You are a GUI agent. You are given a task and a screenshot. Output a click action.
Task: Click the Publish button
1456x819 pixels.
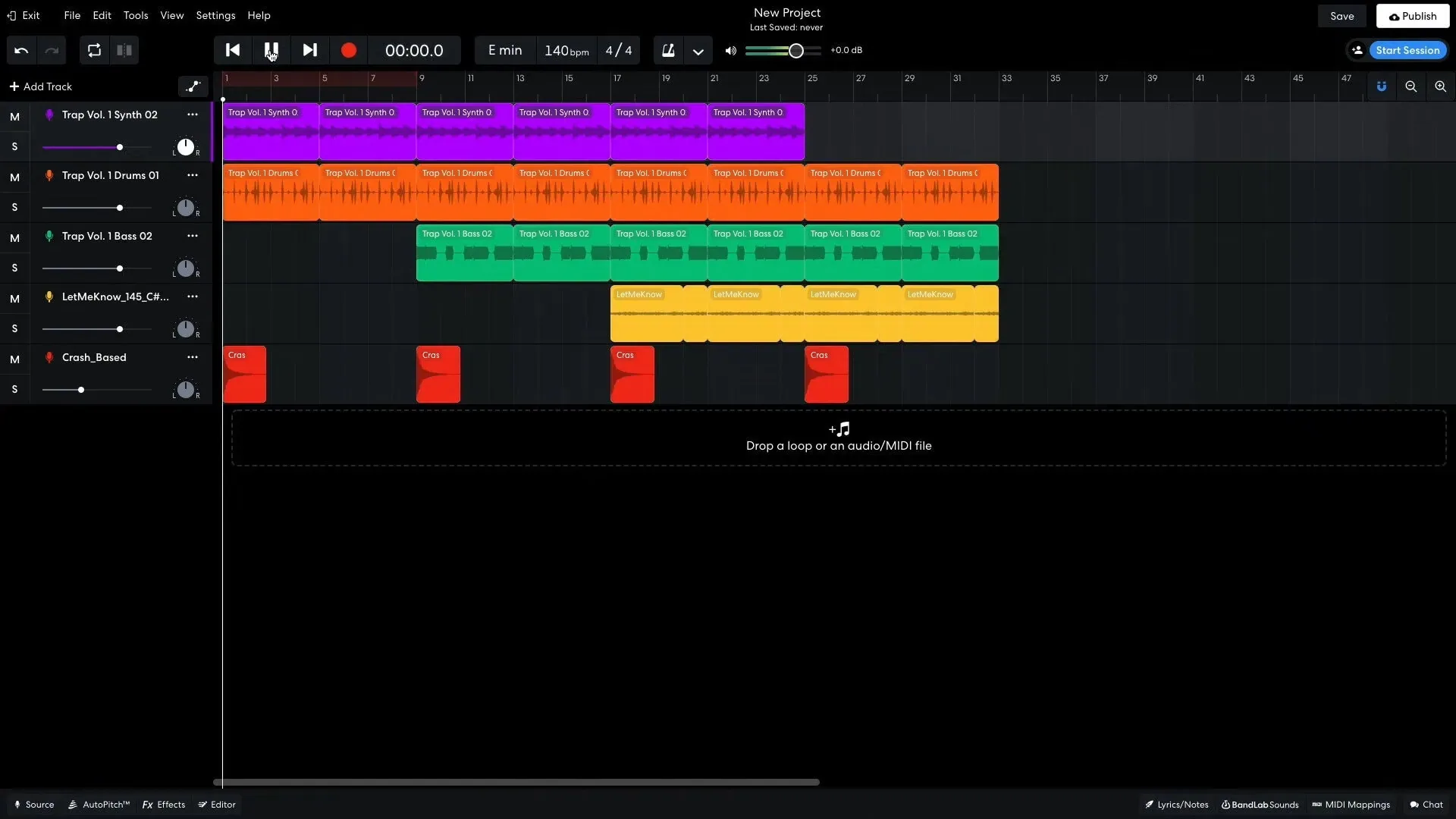[x=1412, y=16]
